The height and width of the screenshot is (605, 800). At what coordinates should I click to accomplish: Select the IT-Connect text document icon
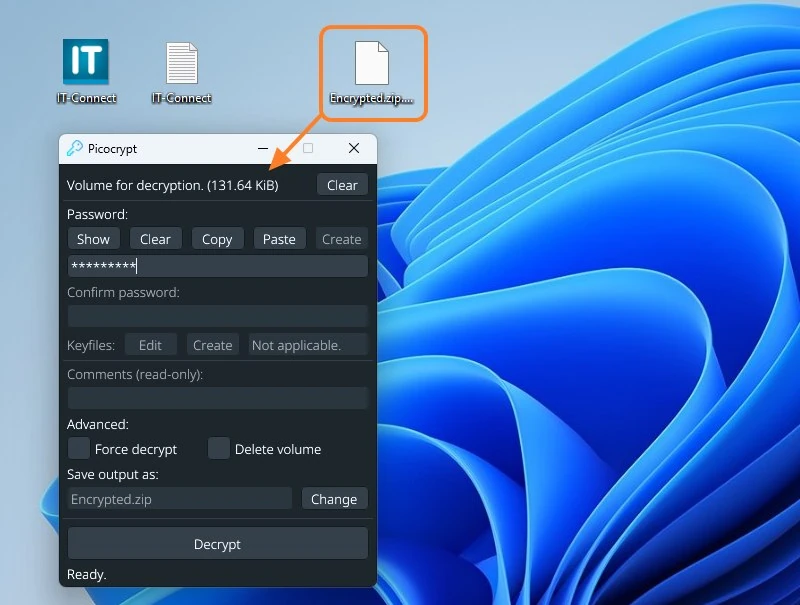[181, 72]
